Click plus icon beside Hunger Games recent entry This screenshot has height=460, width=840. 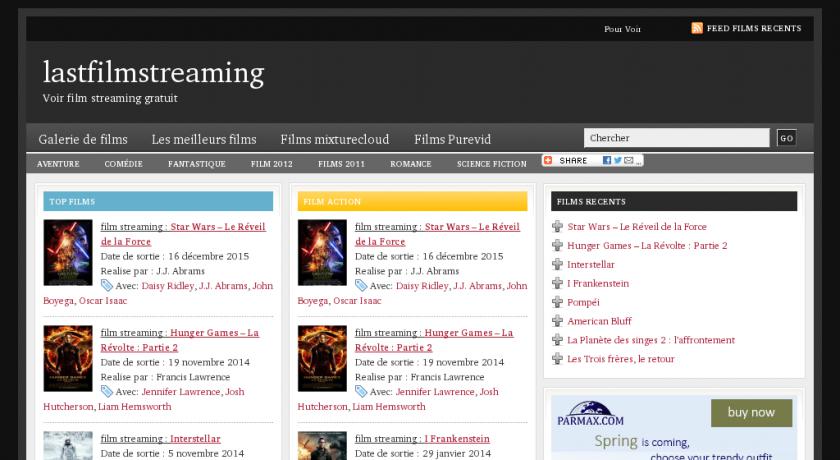tap(557, 245)
